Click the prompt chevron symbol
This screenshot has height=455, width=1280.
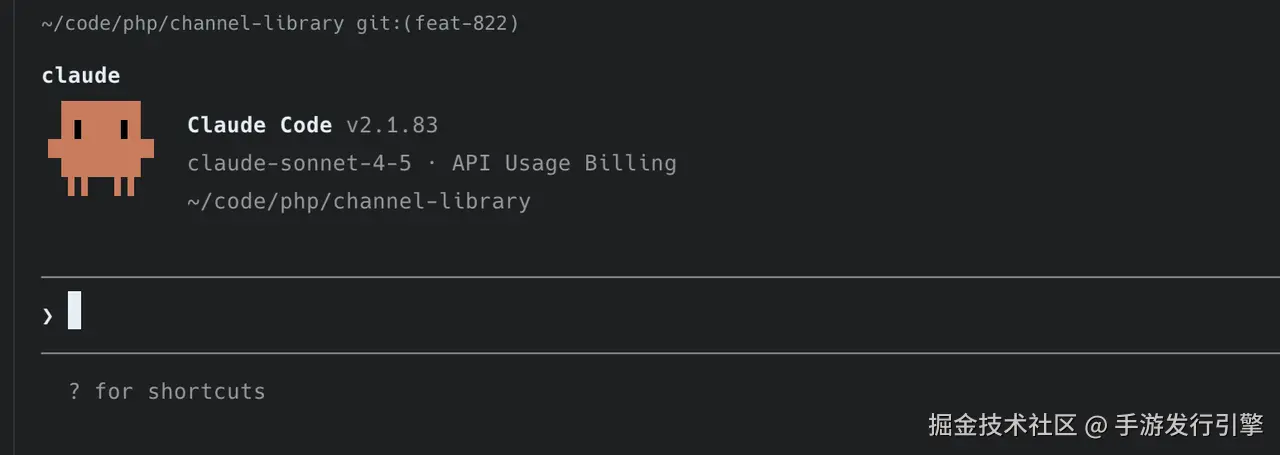pos(47,315)
